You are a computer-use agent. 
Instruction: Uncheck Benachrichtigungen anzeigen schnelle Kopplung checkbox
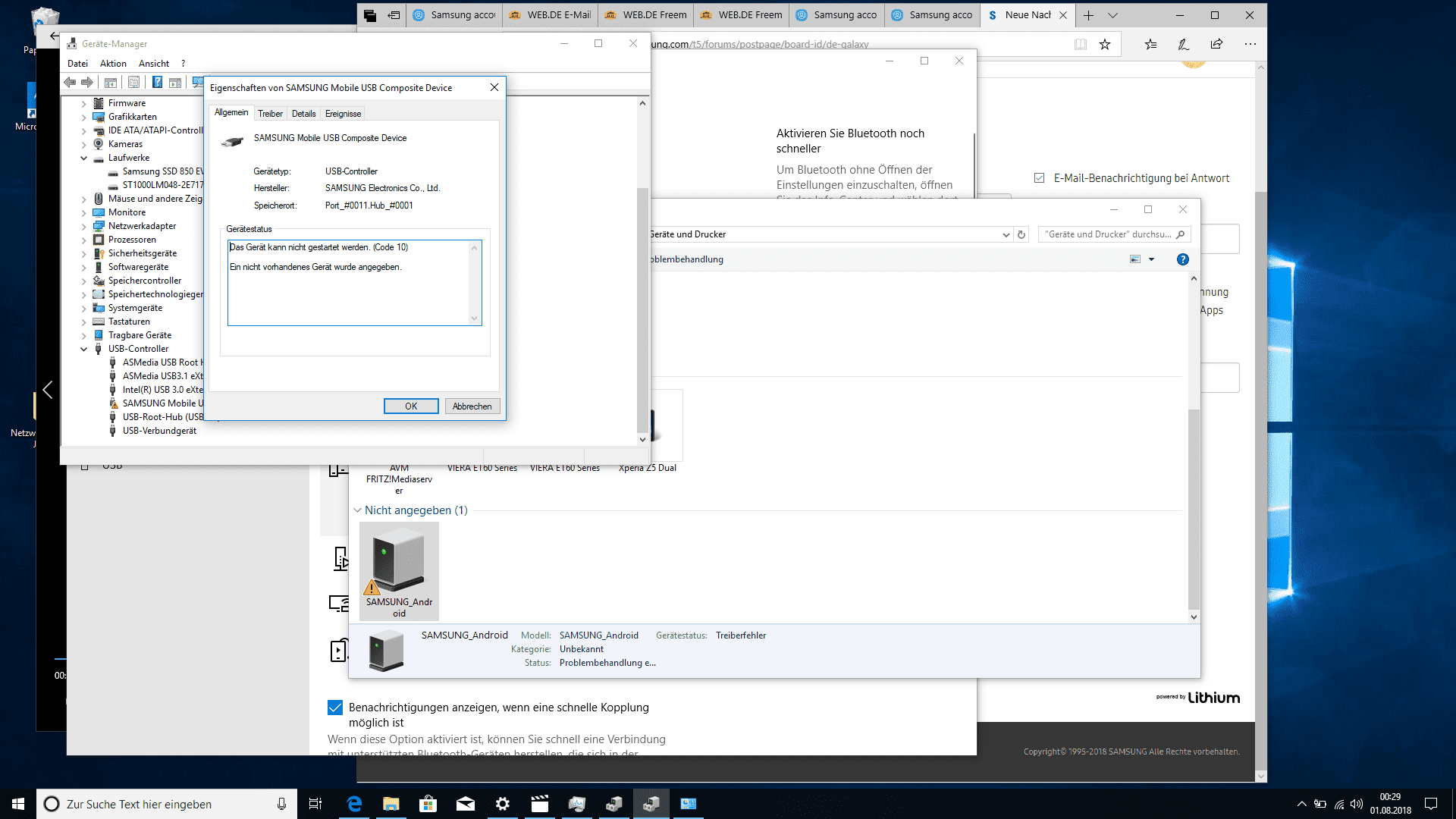coord(335,708)
